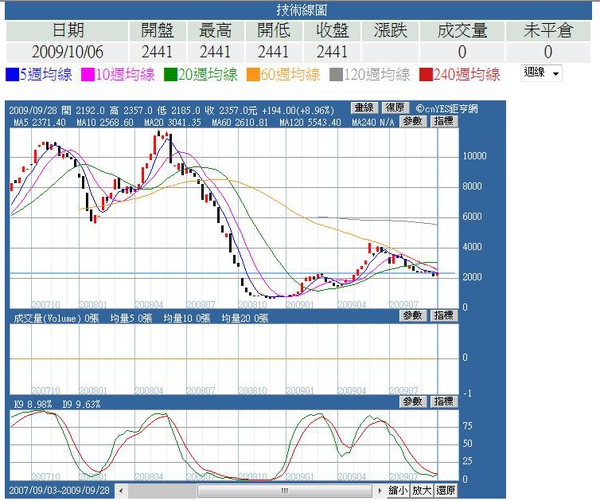The image size is (600, 501).
Task: Click the 200810 date marker on the price chart
Action: (x=253, y=305)
